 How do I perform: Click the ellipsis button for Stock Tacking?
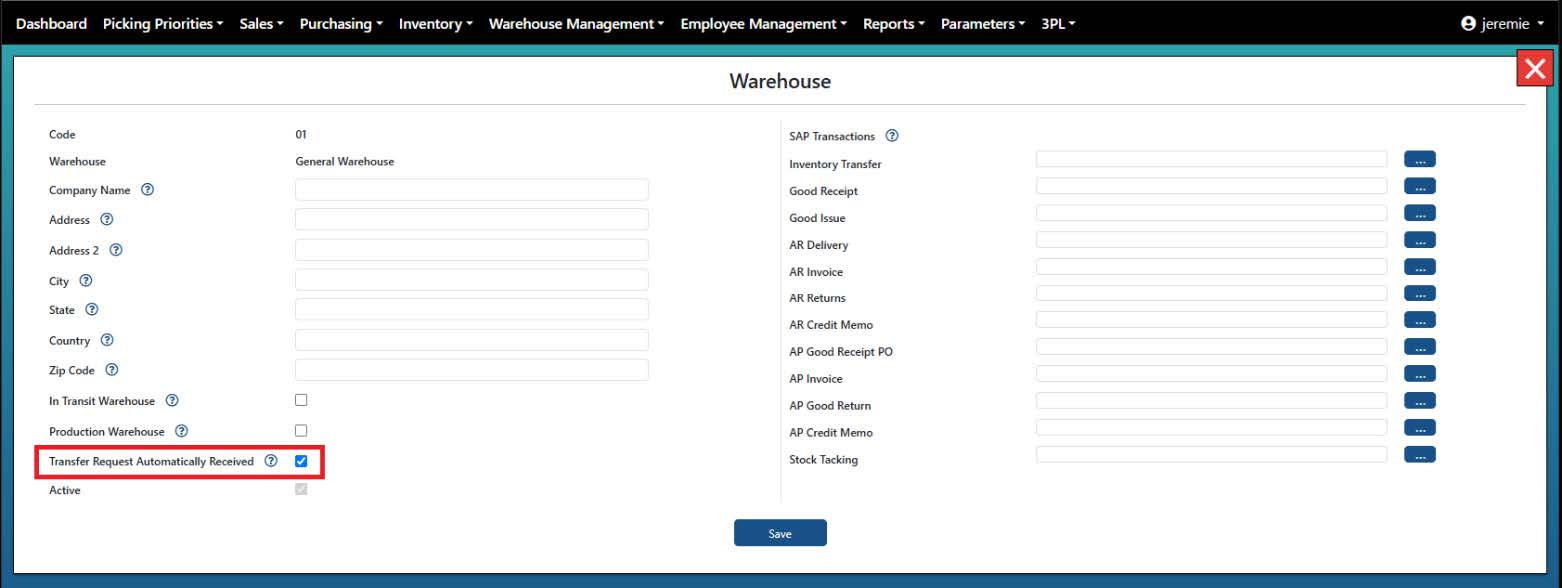coord(1420,454)
